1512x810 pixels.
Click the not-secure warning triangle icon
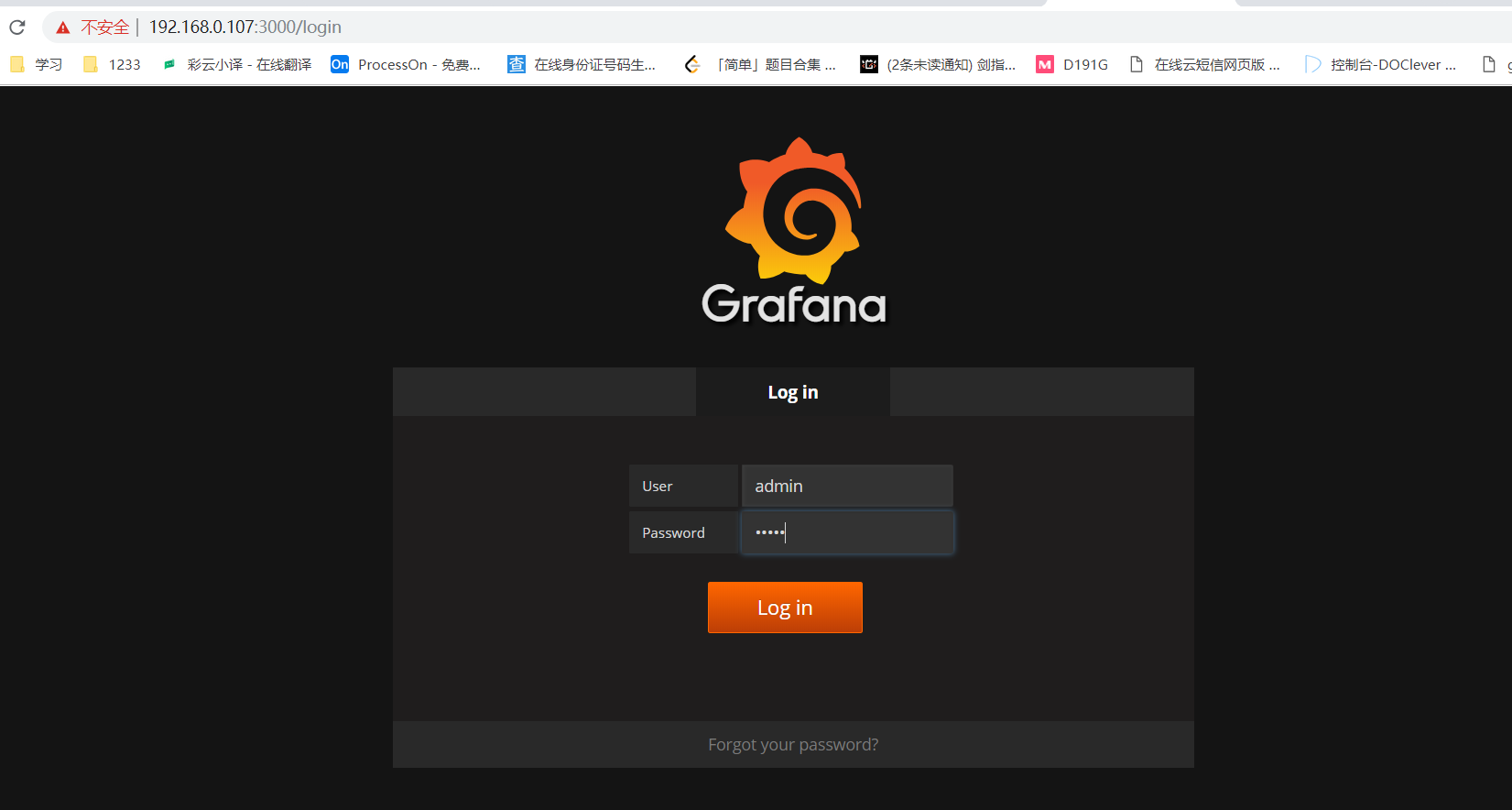[x=62, y=27]
